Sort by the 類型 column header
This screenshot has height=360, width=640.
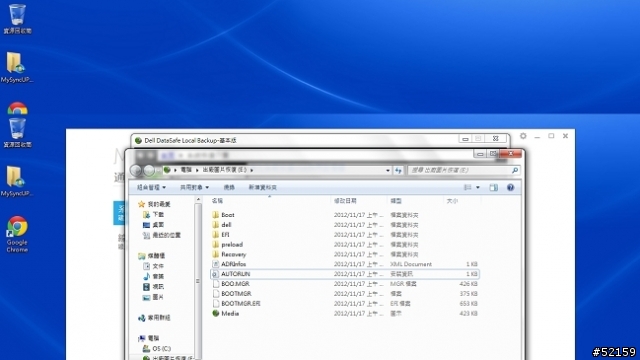[396, 201]
